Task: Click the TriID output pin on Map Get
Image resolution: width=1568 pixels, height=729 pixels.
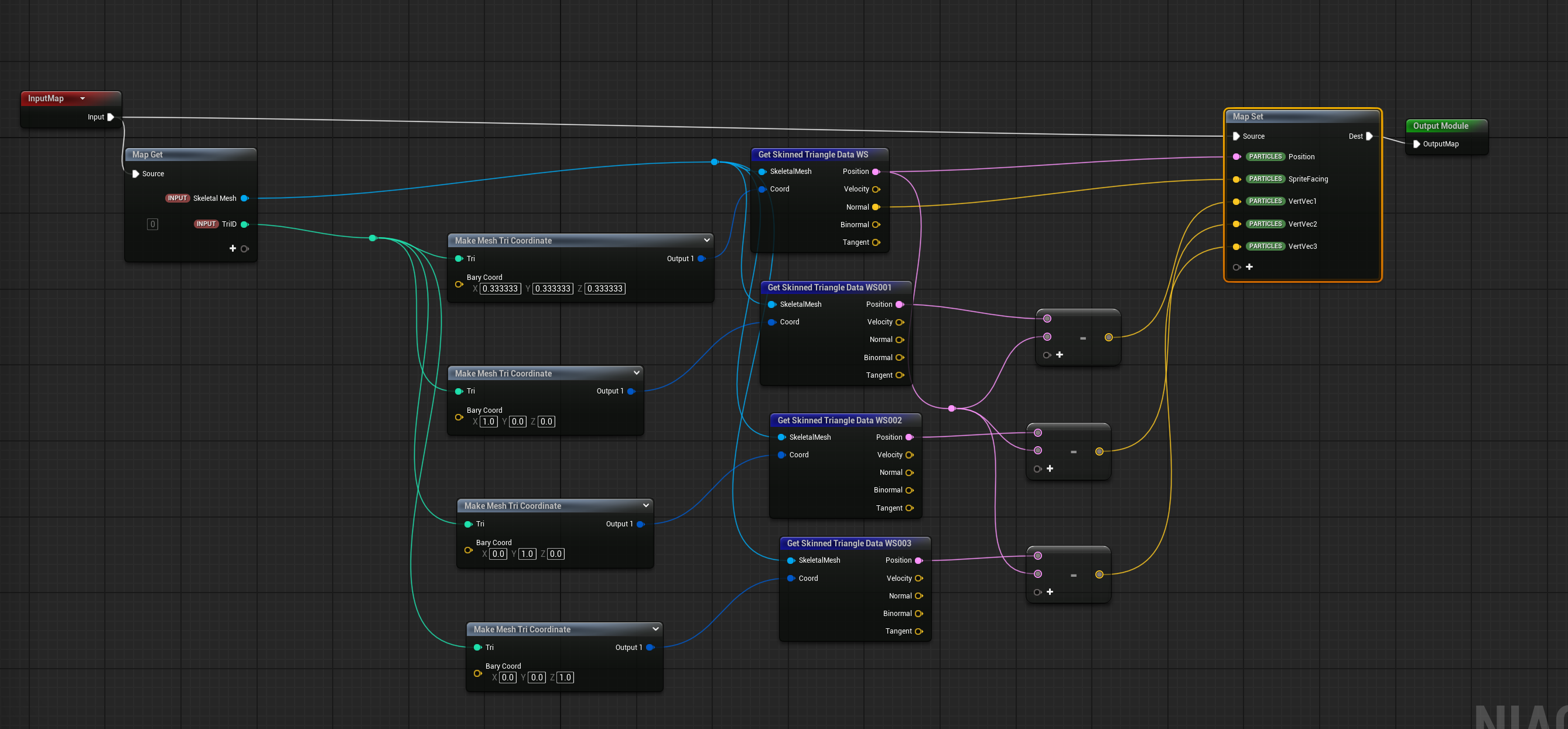Action: 245,224
